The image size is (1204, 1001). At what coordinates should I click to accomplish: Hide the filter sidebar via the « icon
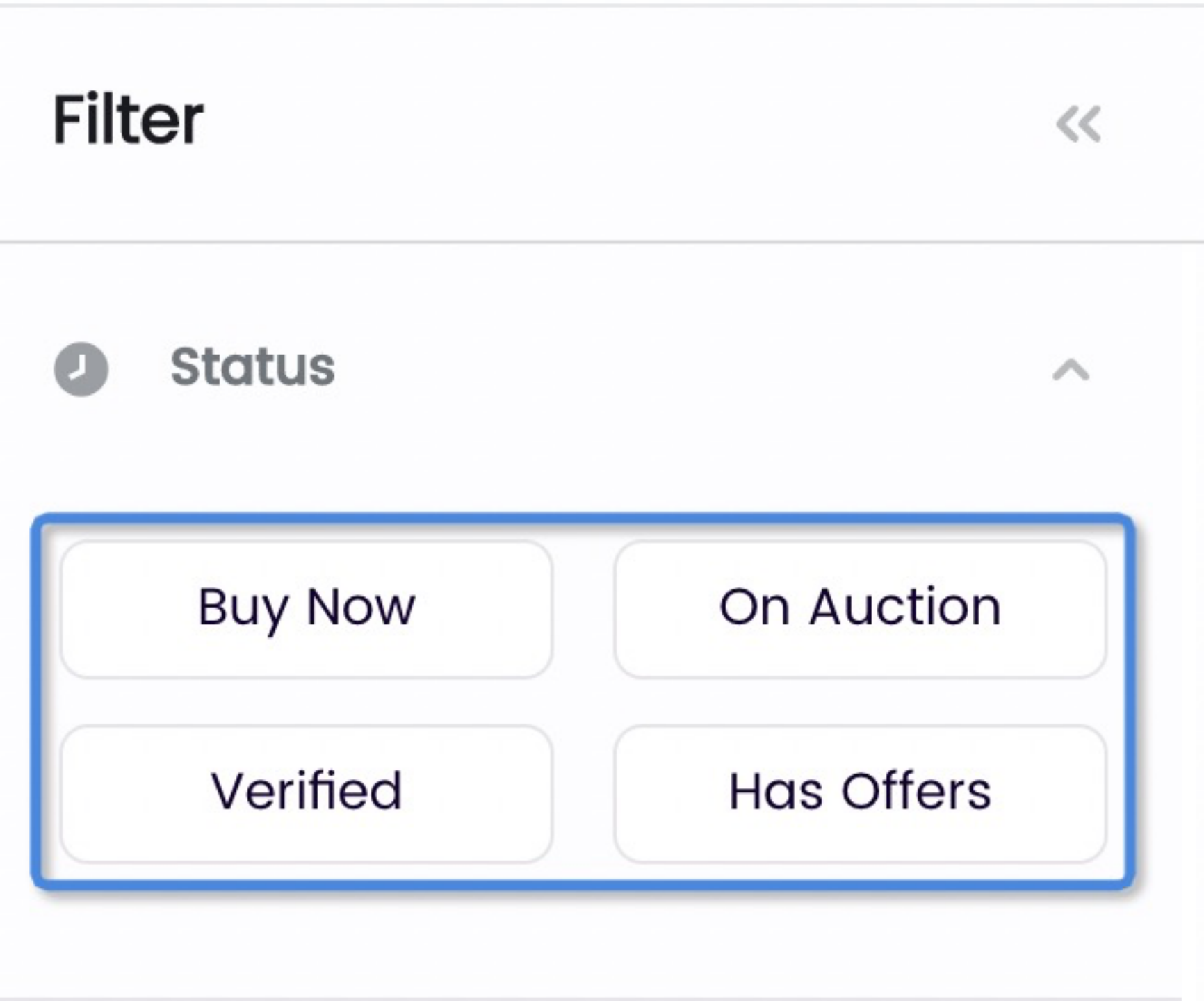1078,124
